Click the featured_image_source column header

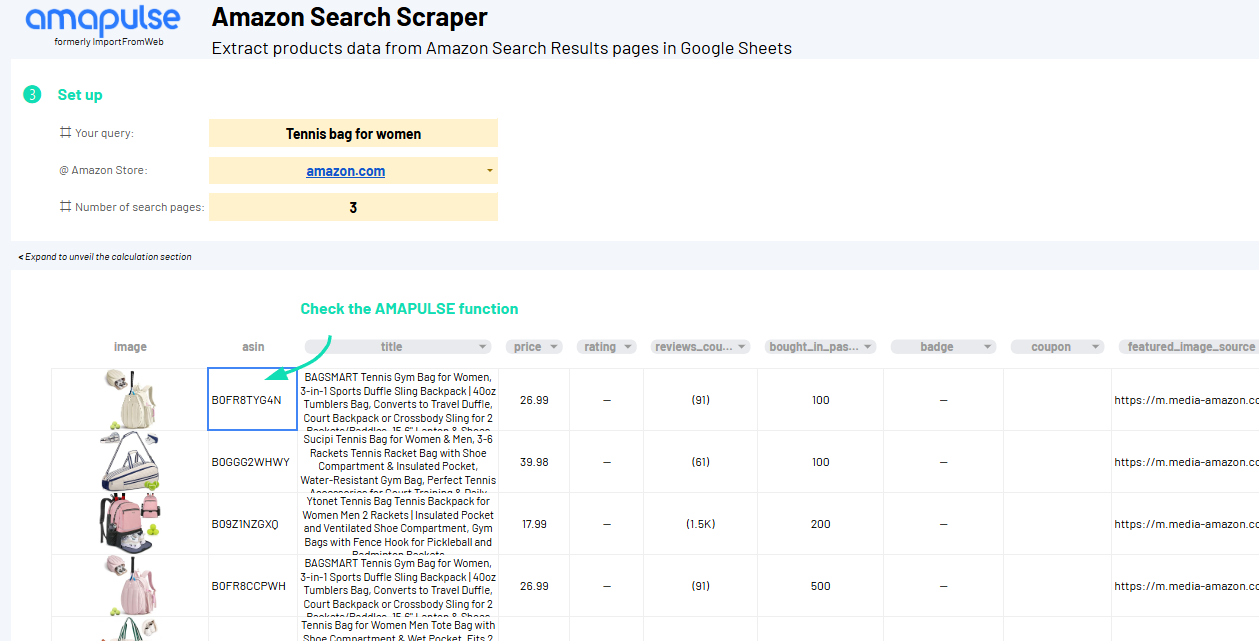pyautogui.click(x=1190, y=347)
